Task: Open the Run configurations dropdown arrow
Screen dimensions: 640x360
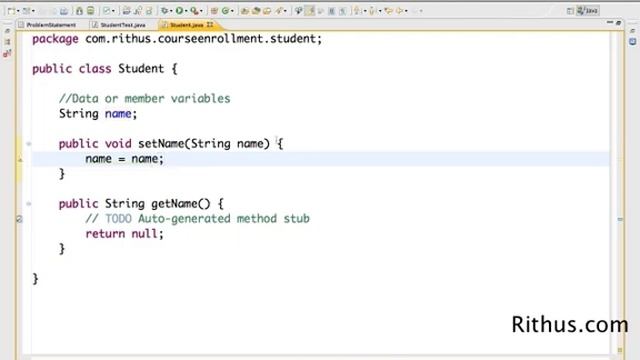Action: coord(186,11)
